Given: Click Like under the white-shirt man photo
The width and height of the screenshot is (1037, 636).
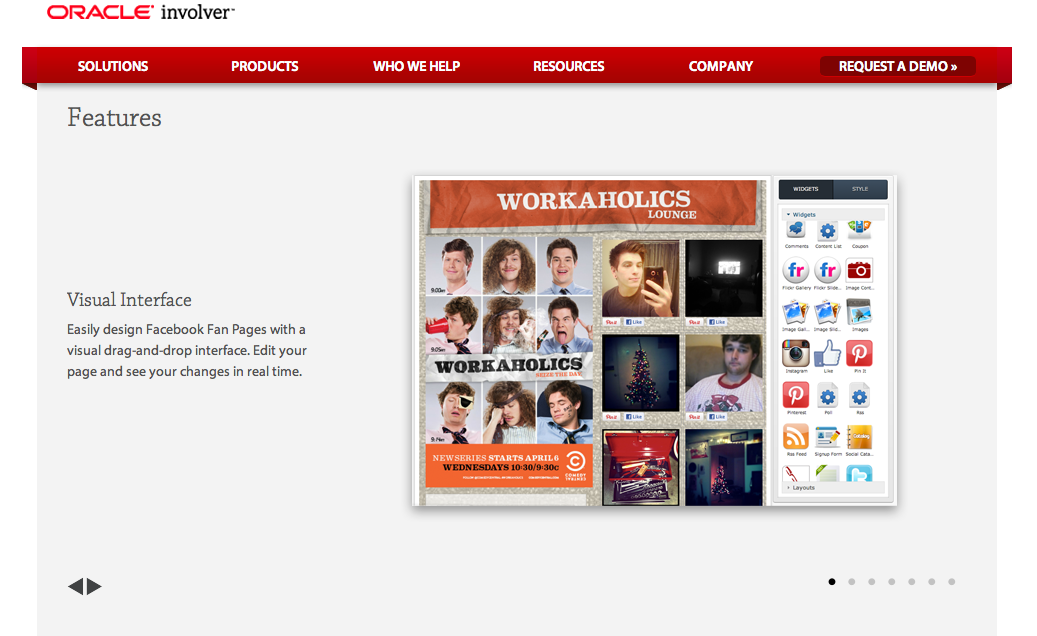Looking at the screenshot, I should (x=717, y=417).
